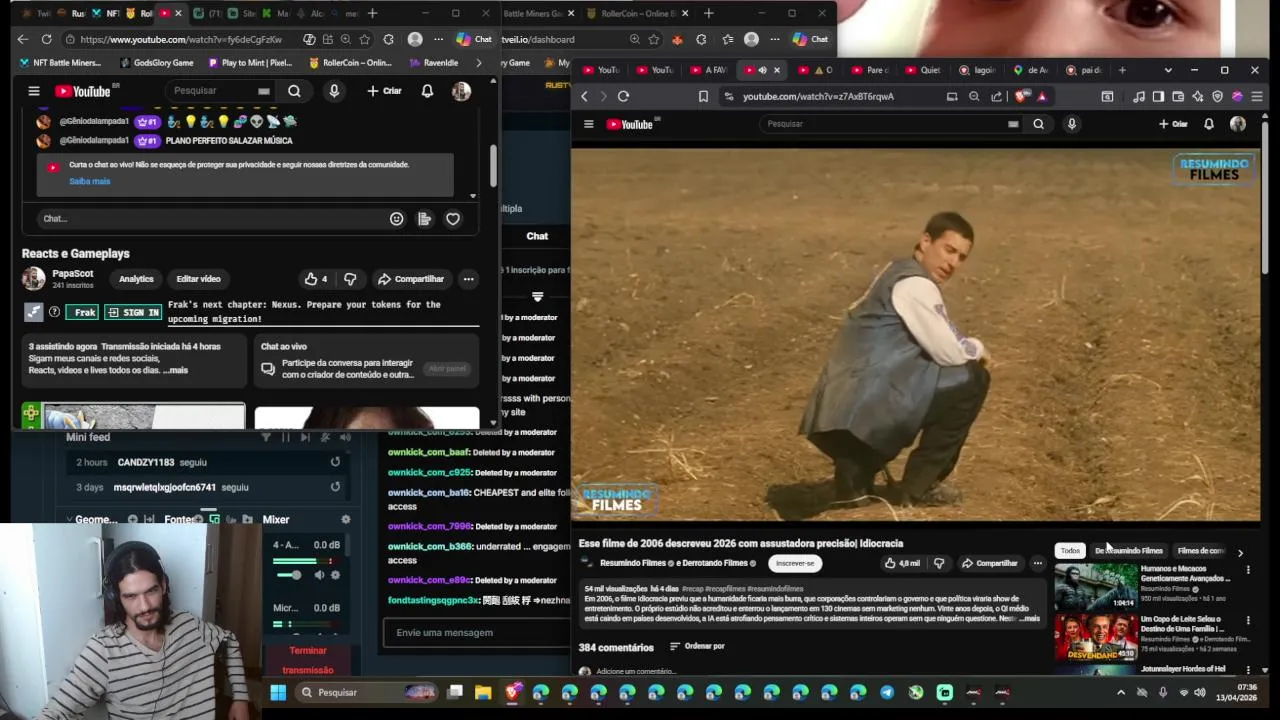The height and width of the screenshot is (720, 1280).
Task: Open Brave YouTube notifications bell
Action: (x=1208, y=124)
